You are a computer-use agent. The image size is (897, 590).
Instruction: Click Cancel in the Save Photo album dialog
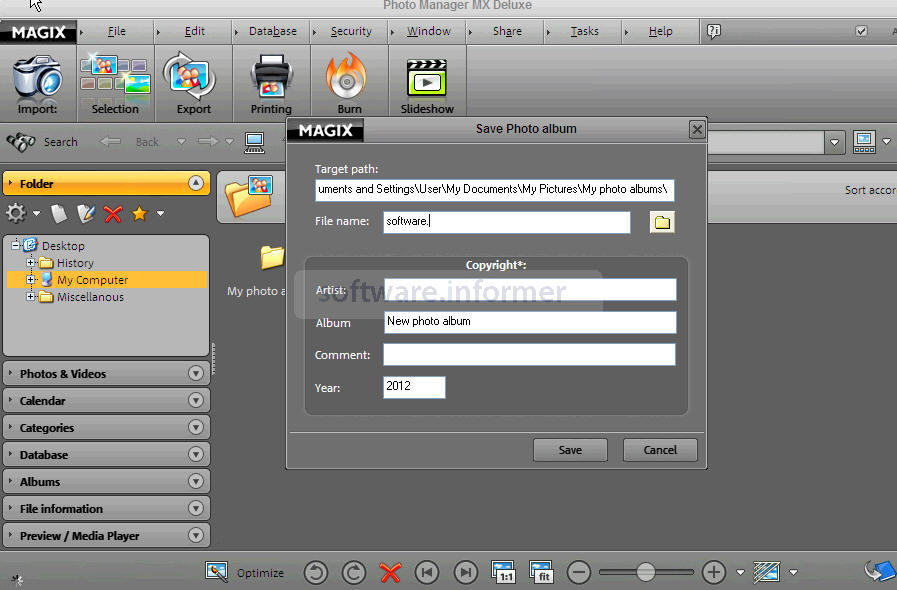[660, 450]
